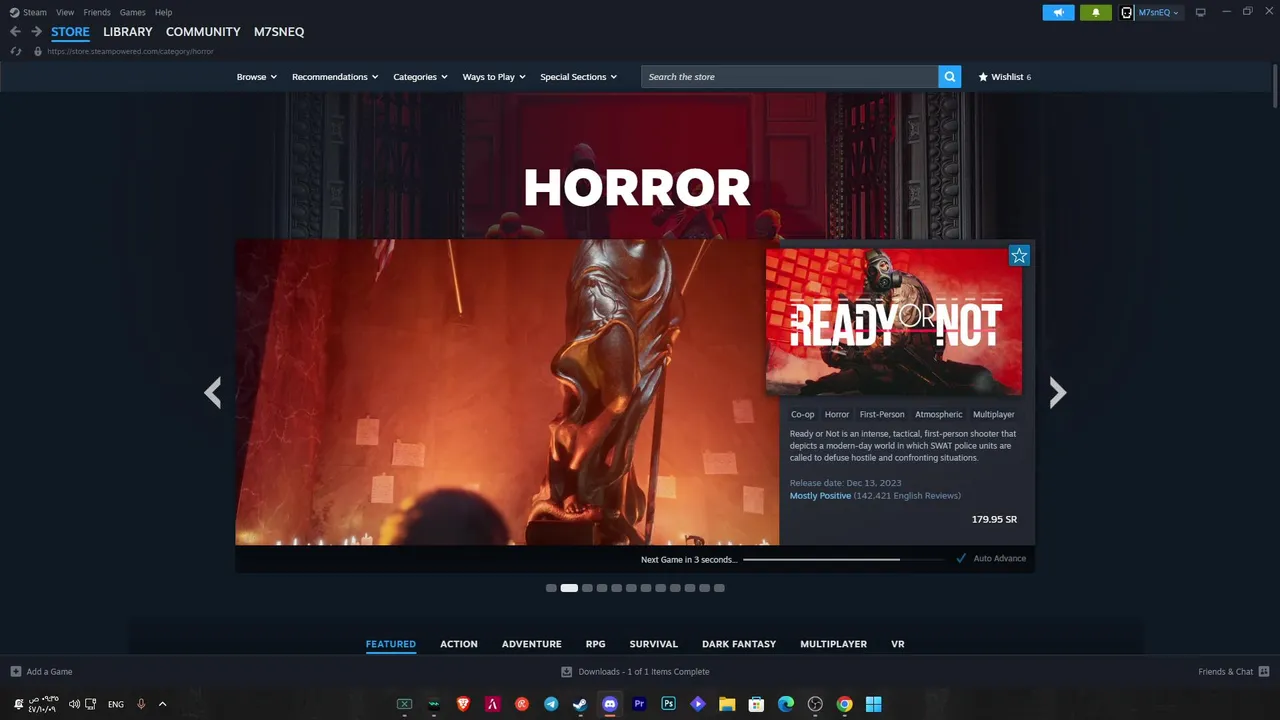Screen dimensions: 1280x720
Task: Go back with the left arrow navigation
Action: click(15, 32)
